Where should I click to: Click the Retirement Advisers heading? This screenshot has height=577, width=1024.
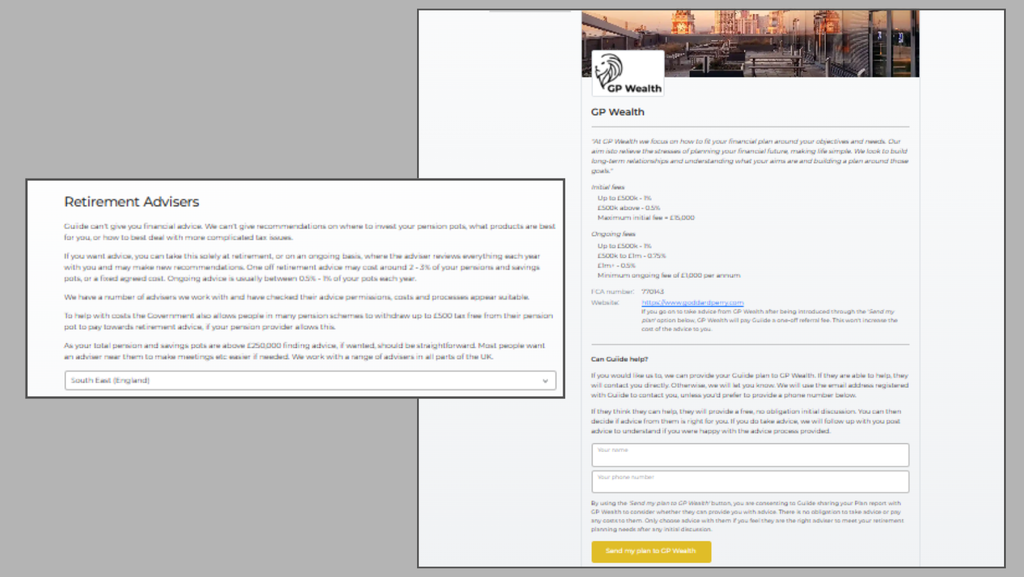click(131, 202)
